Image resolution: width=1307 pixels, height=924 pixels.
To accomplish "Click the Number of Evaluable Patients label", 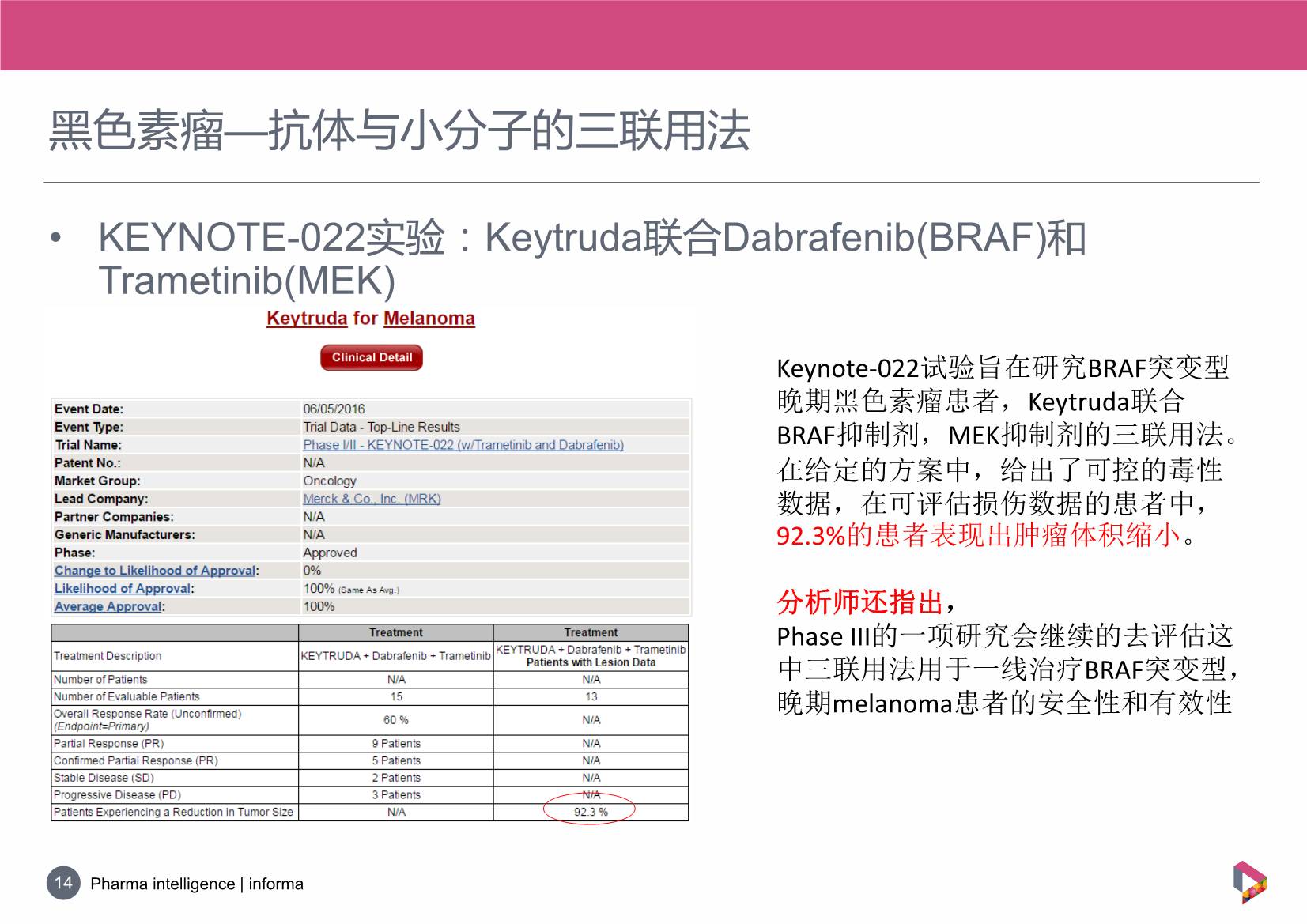I will click(x=127, y=696).
